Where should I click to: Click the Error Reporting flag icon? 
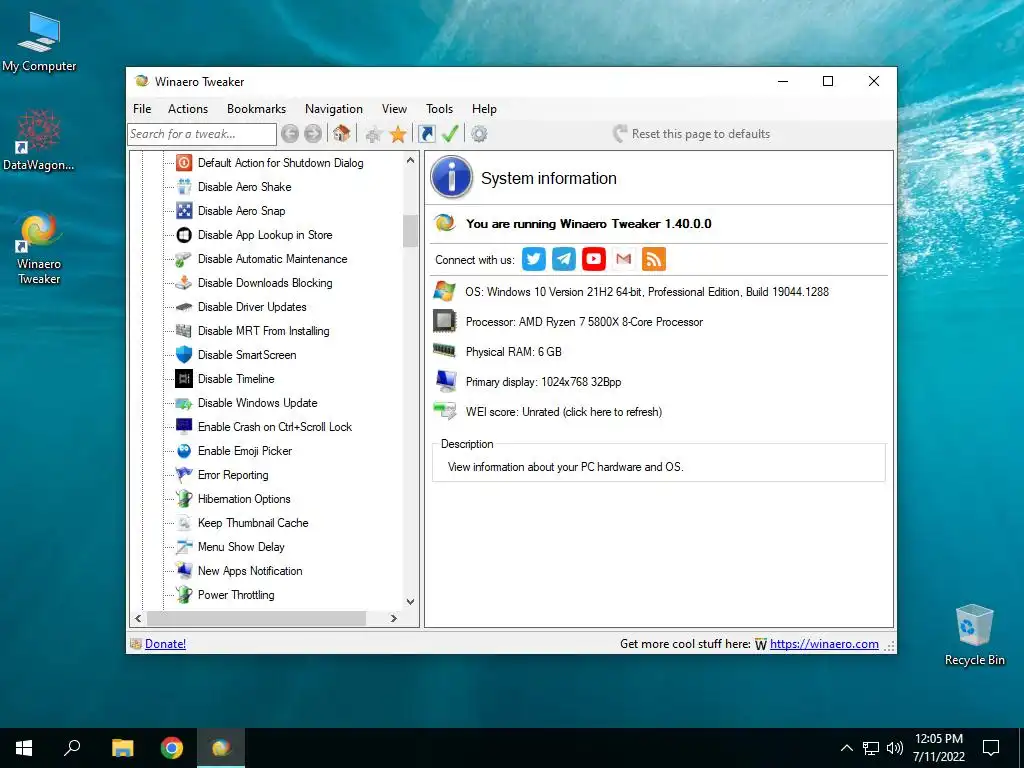pos(184,475)
